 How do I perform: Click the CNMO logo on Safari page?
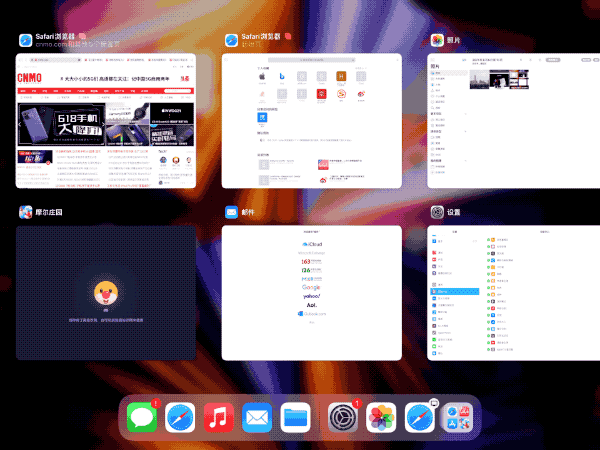pyautogui.click(x=30, y=78)
